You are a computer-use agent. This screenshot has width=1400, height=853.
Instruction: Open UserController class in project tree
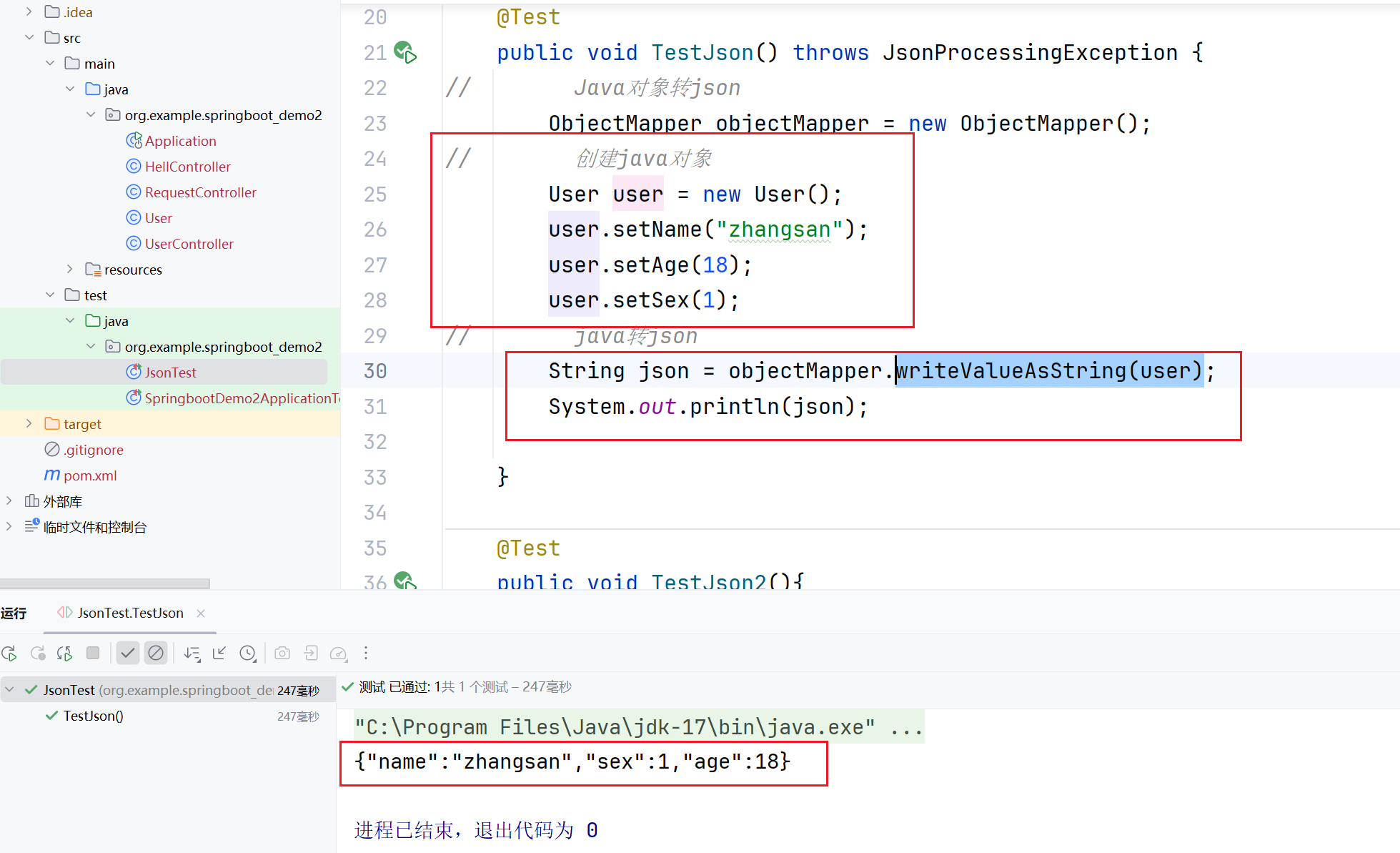pos(189,244)
